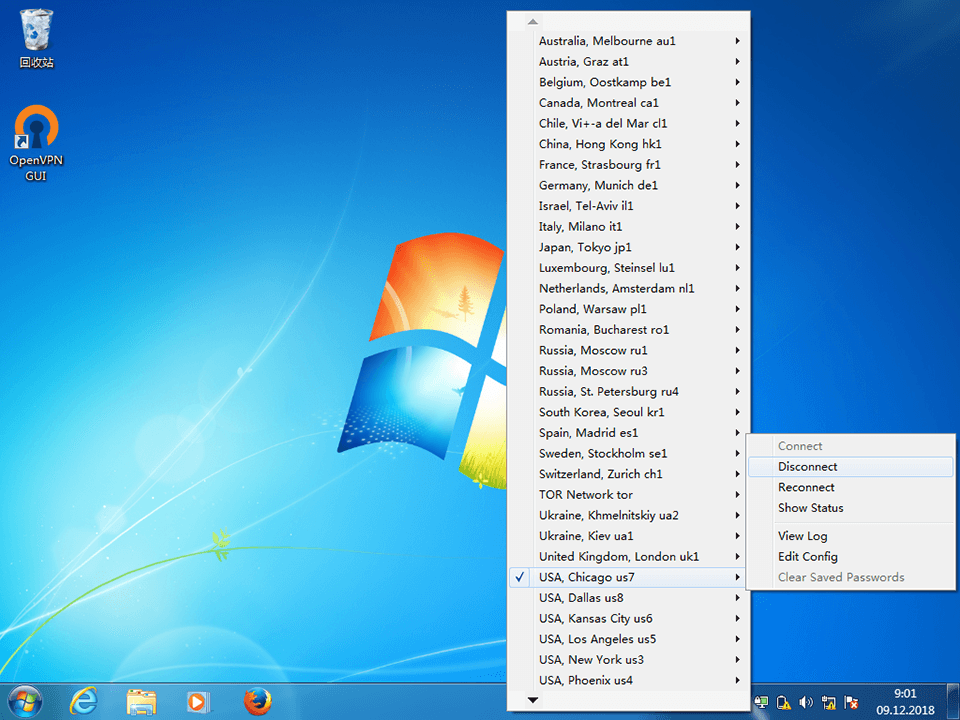Launch Windows Media Player from taskbar

point(198,701)
